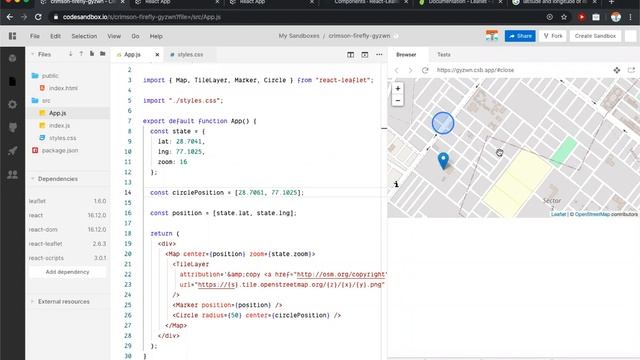This screenshot has height=360, width=640.
Task: Click the blue circle overlay on the map
Action: 443,123
